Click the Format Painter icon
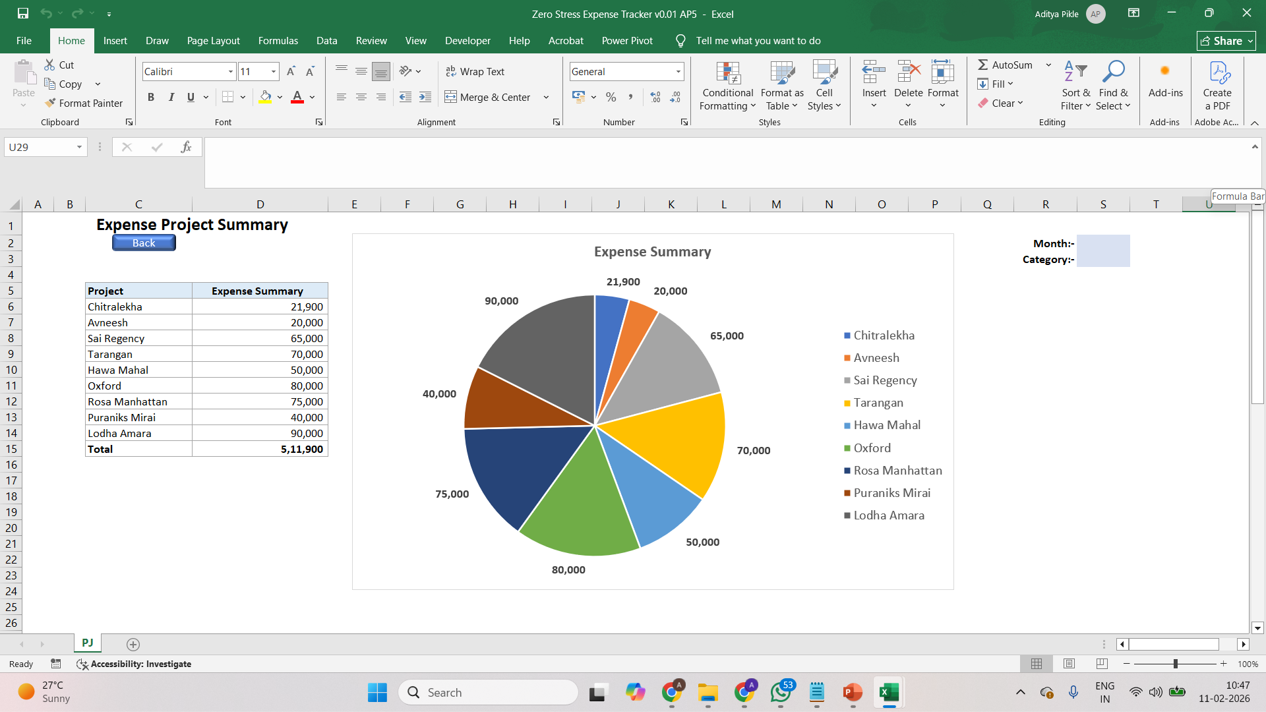The height and width of the screenshot is (712, 1266). click(50, 103)
